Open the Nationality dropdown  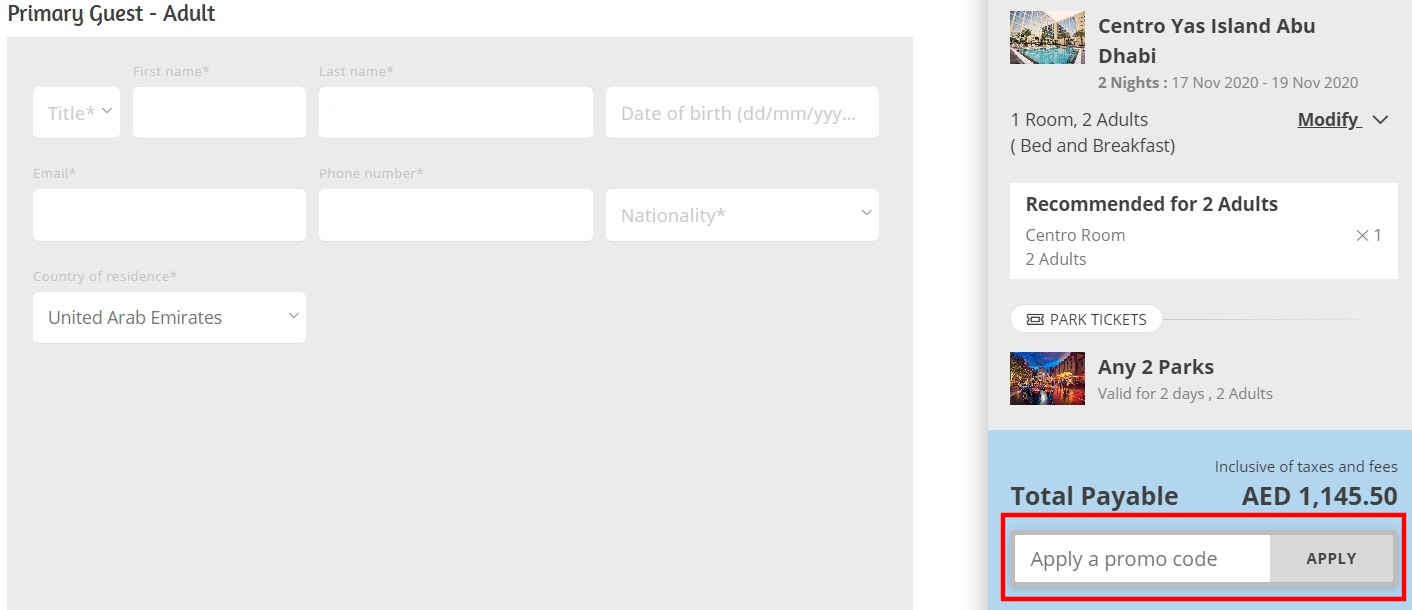(741, 215)
